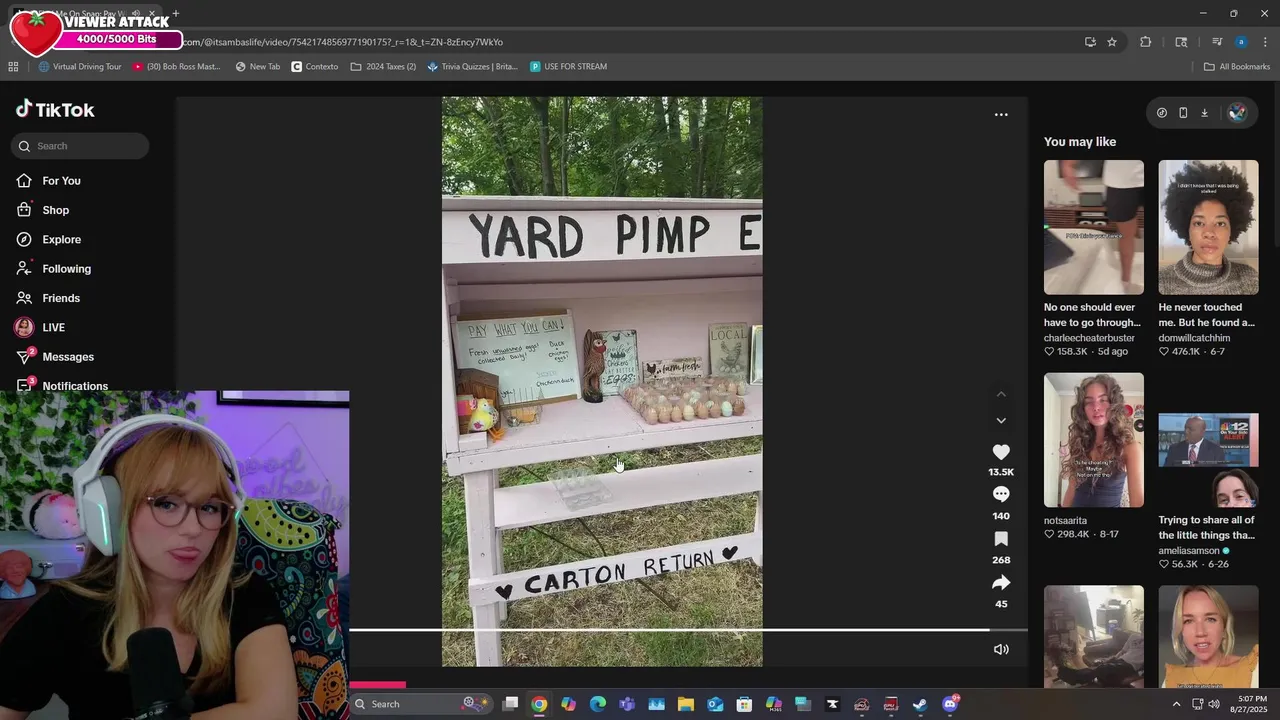Screen dimensions: 1280x720
Task: Open volume control in system tray
Action: [1214, 704]
